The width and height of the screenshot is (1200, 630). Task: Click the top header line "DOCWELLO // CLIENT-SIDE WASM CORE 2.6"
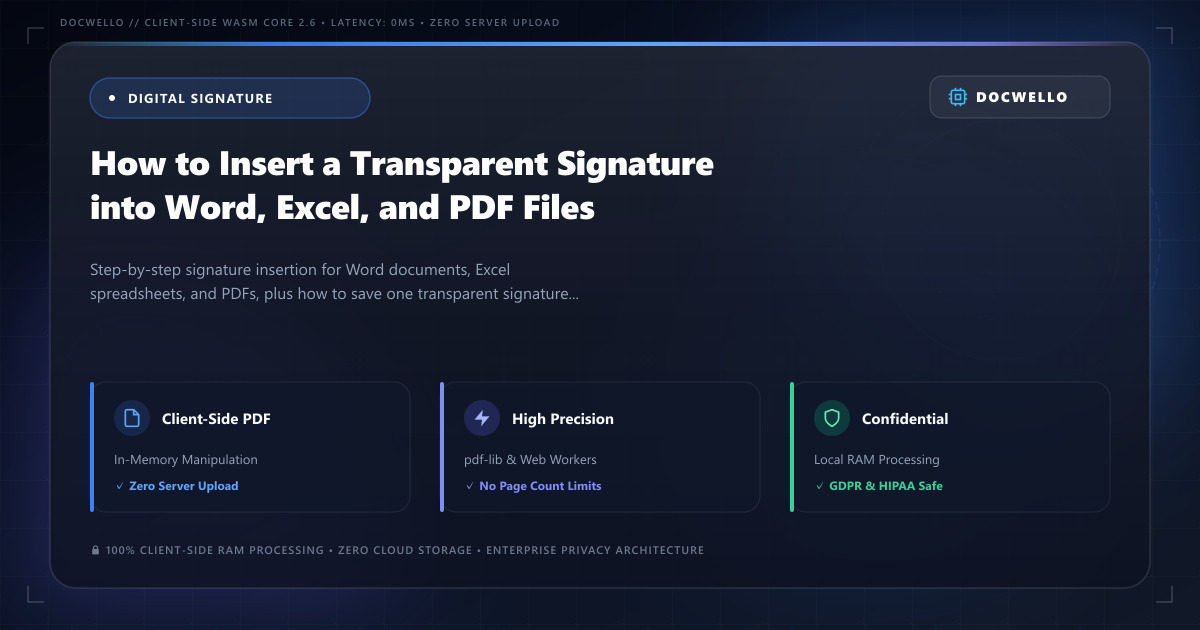point(189,23)
